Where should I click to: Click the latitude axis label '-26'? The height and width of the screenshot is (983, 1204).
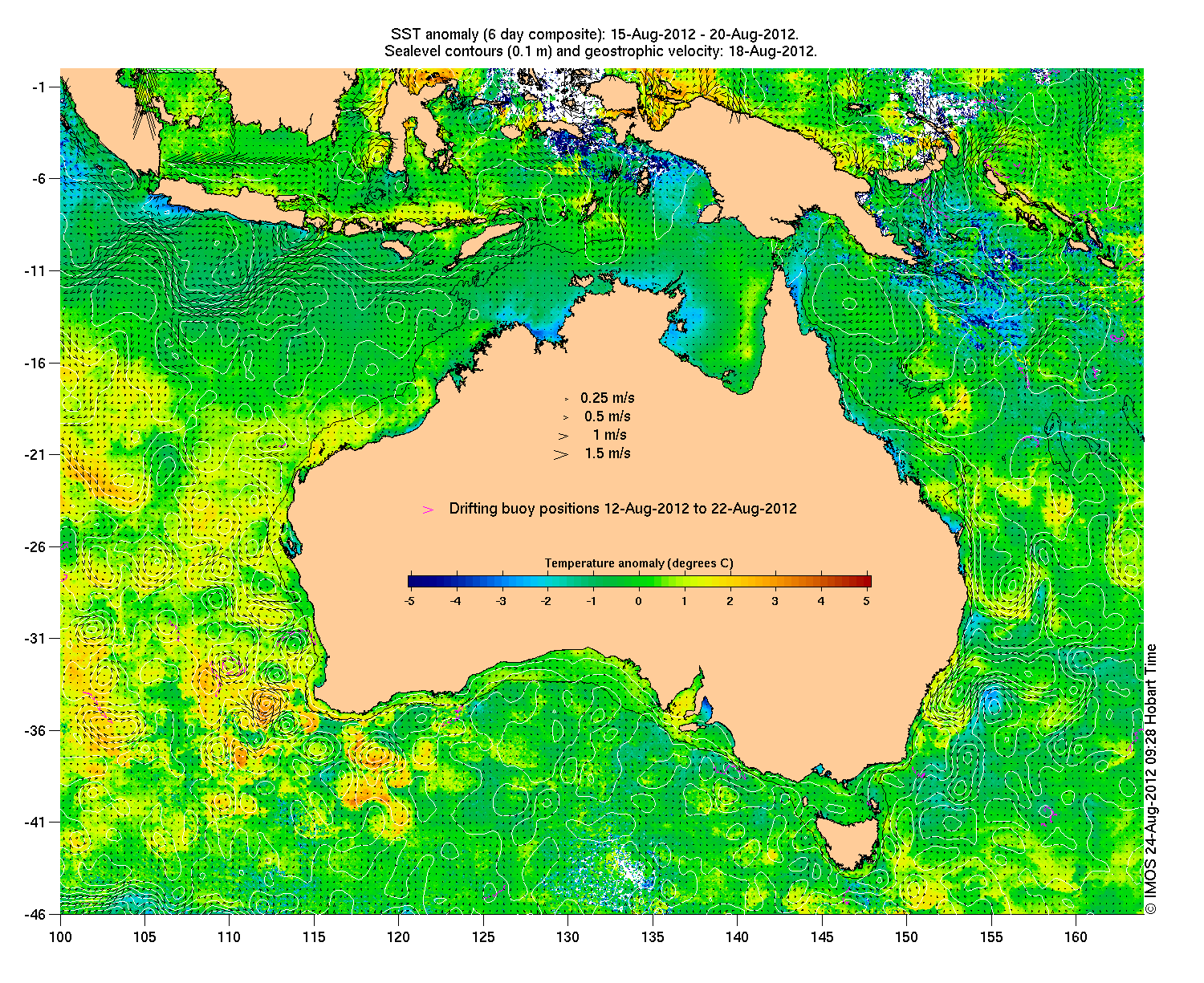(x=35, y=546)
